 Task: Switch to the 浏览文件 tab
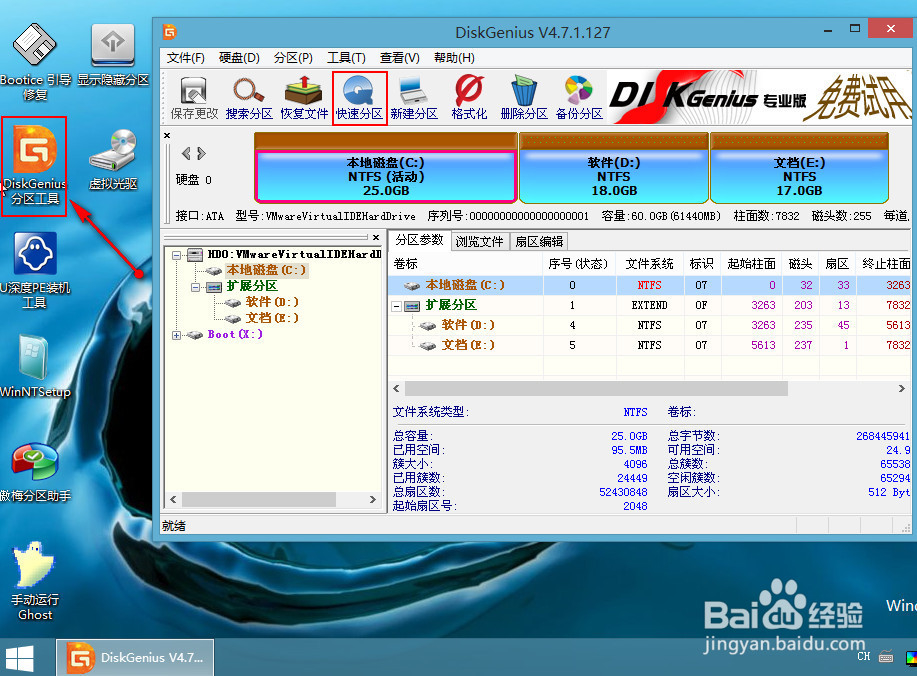click(x=480, y=242)
